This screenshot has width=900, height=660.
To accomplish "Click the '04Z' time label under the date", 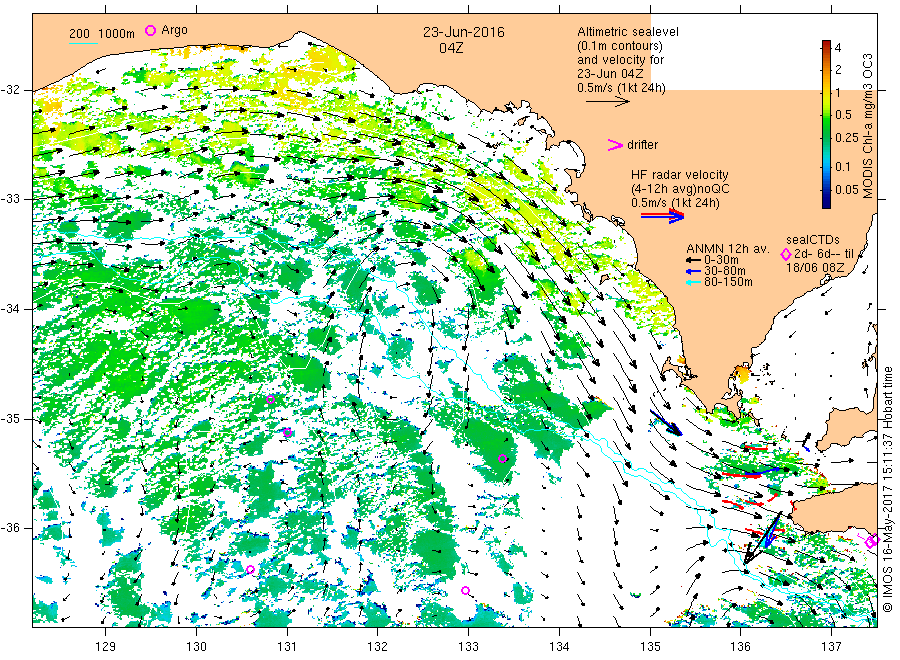I will (451, 48).
